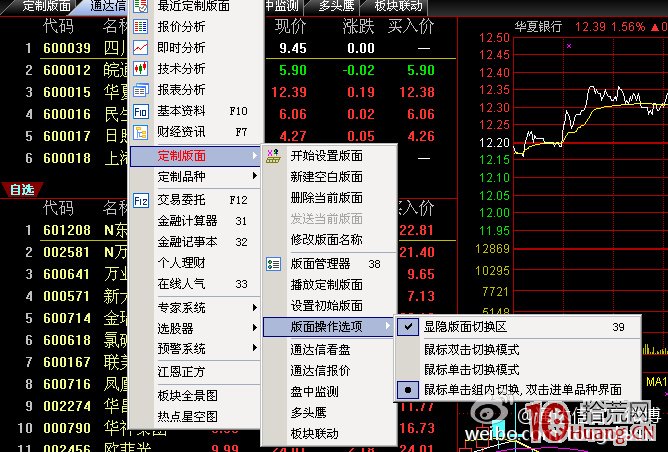Select stock code 600641 in 自选 list

[x=67, y=274]
